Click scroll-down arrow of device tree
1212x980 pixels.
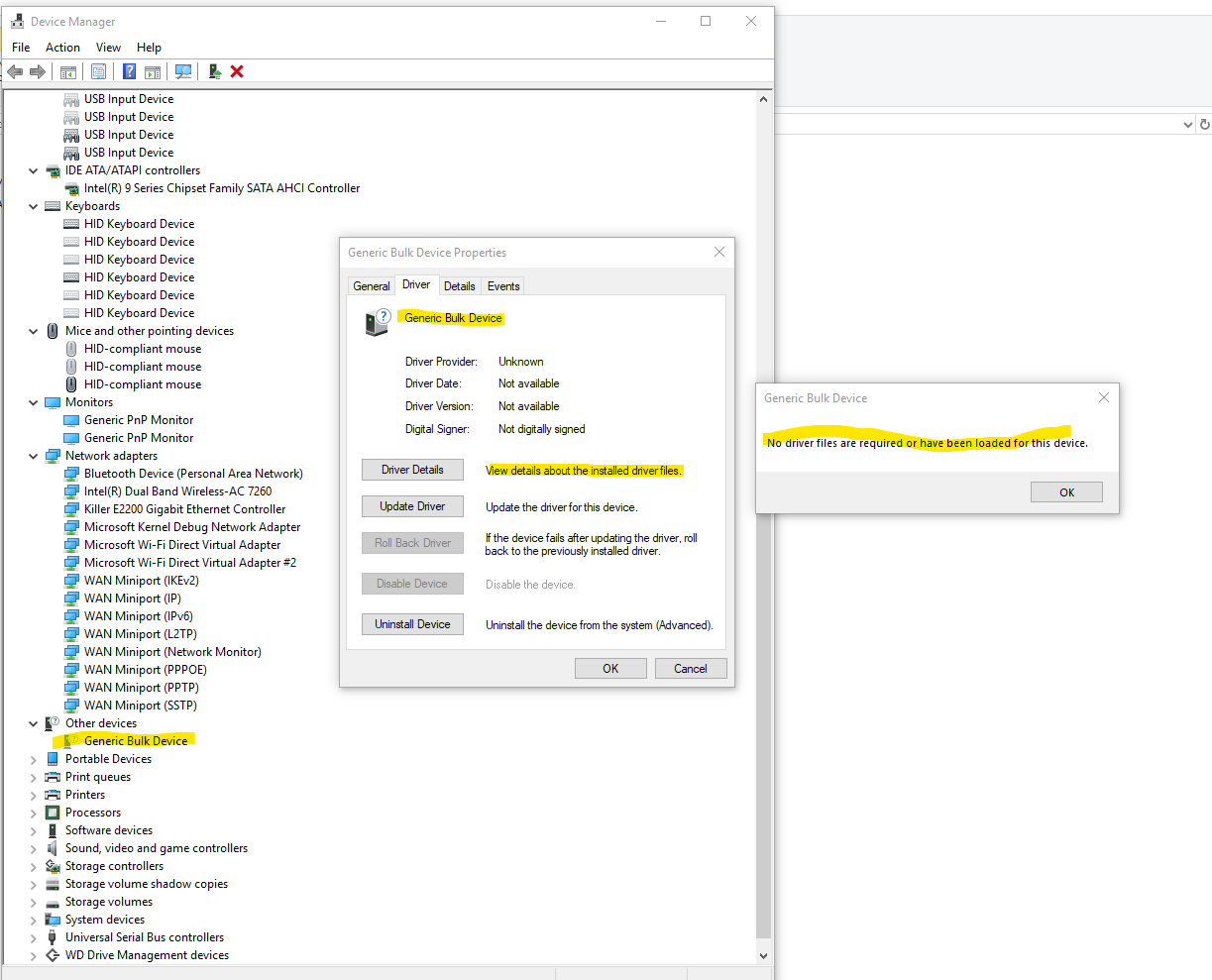point(763,955)
